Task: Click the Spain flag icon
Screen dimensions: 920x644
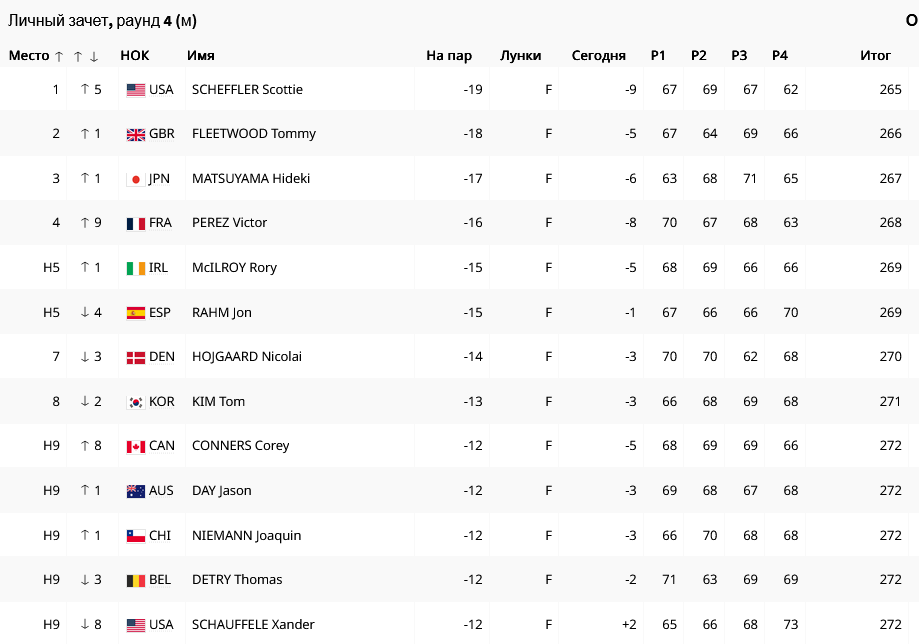Action: [136, 313]
